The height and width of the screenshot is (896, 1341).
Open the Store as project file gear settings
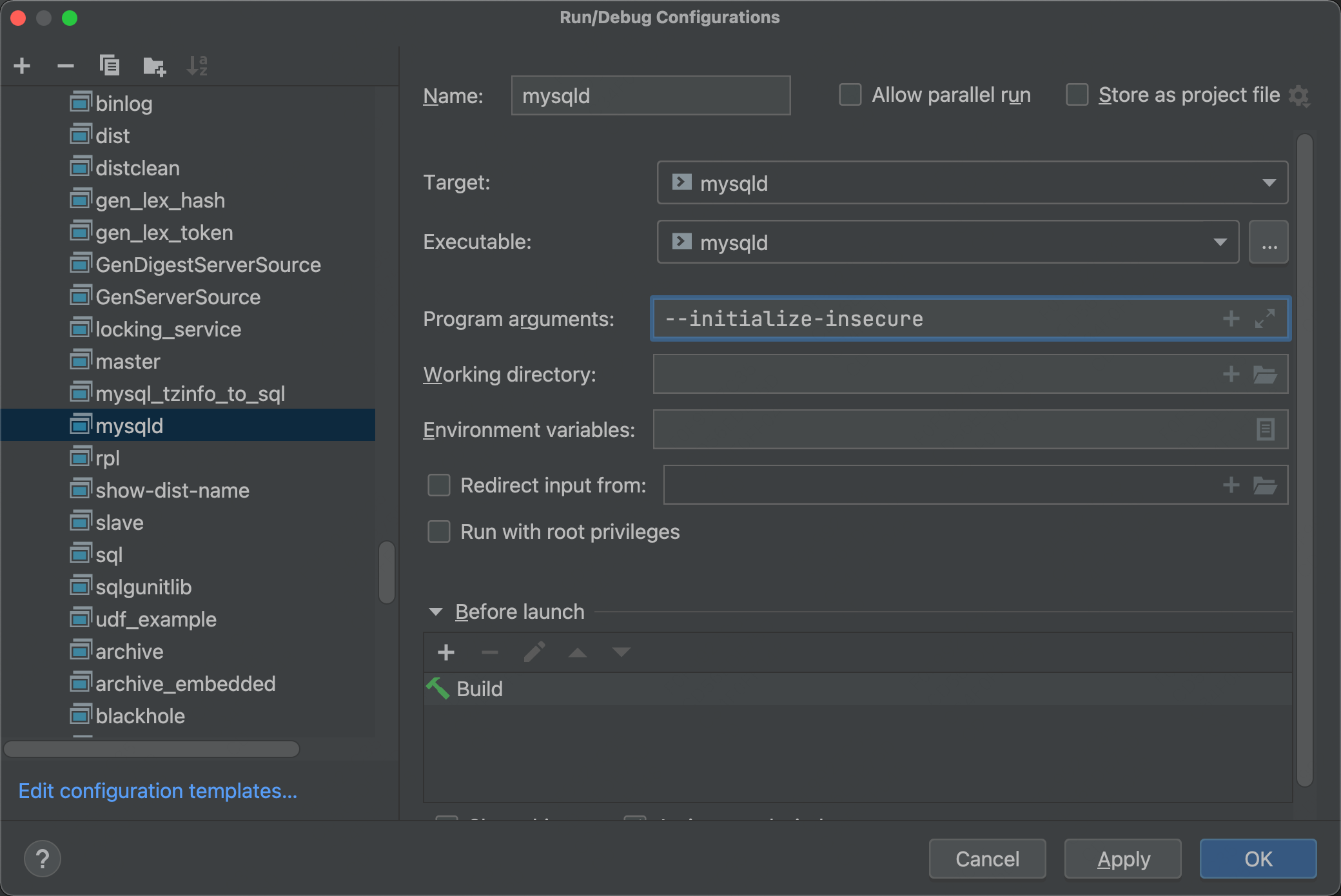(1299, 96)
